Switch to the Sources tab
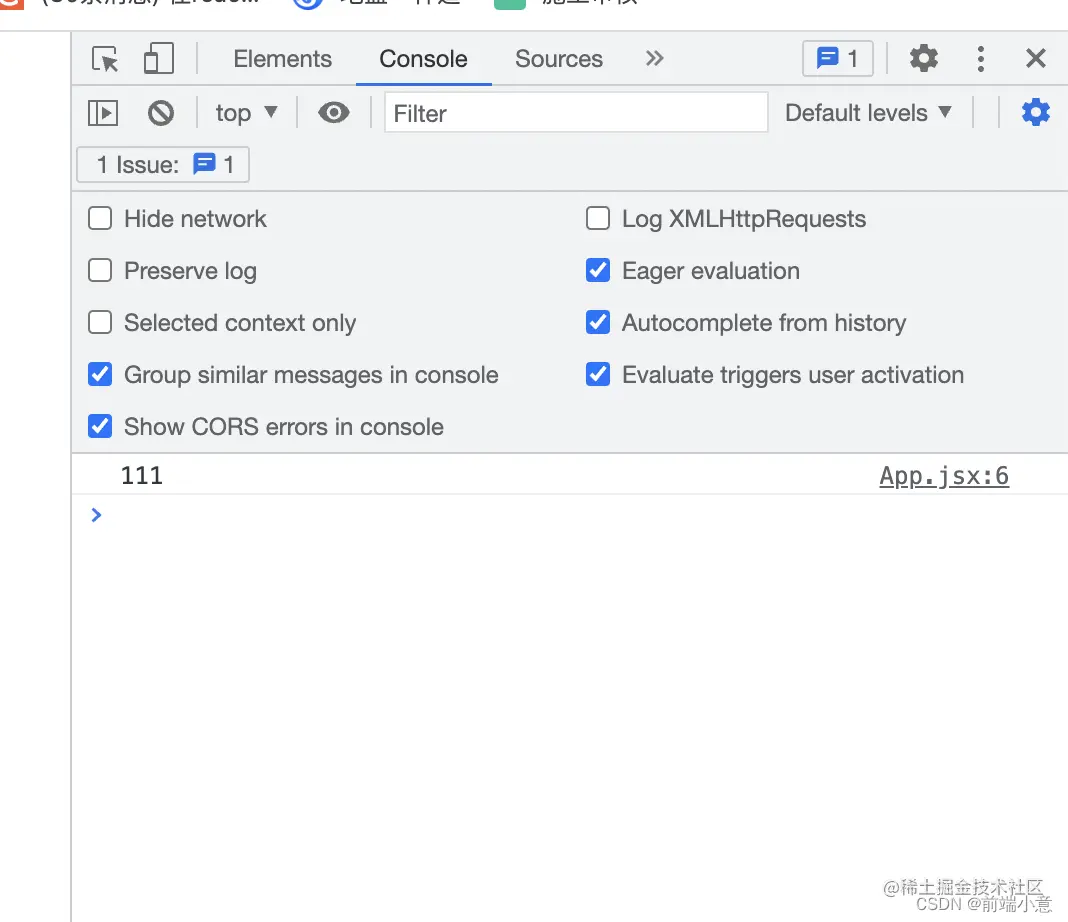Viewport: 1068px width, 922px height. (559, 59)
